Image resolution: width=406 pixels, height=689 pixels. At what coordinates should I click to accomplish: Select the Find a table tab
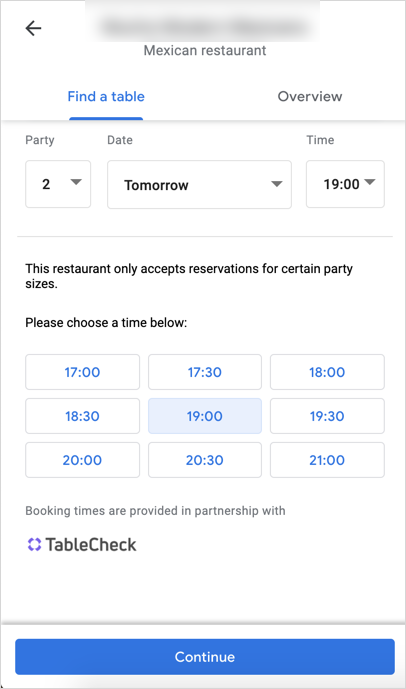pos(106,96)
